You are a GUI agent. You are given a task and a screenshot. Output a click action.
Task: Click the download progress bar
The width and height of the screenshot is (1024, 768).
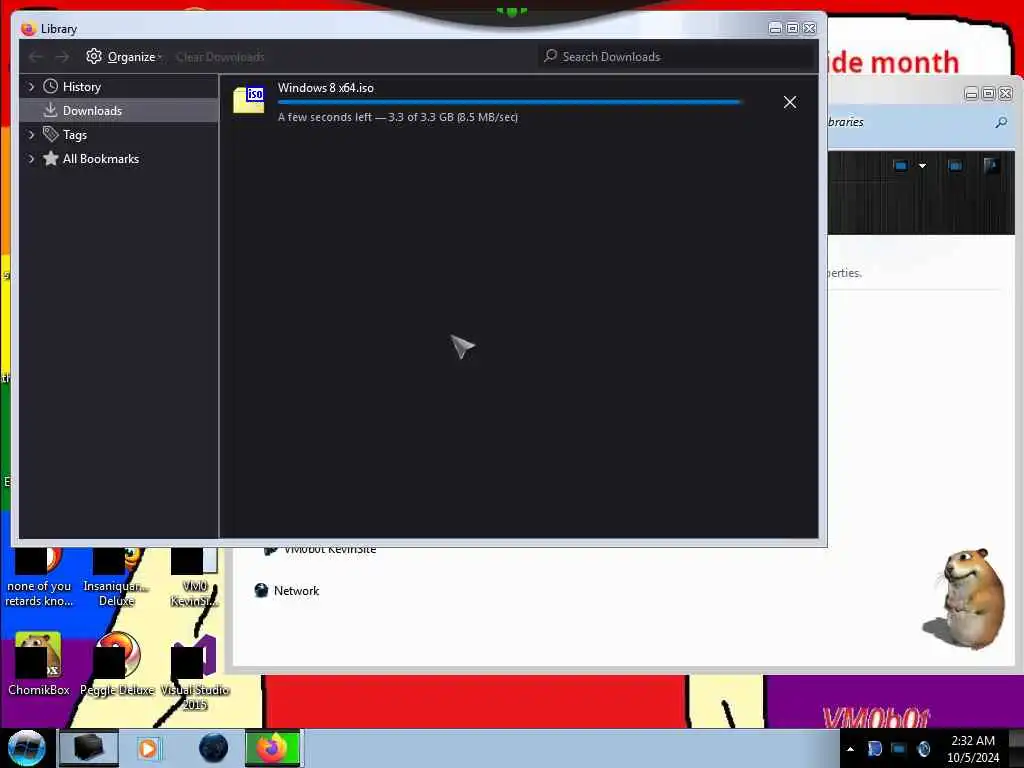coord(509,103)
